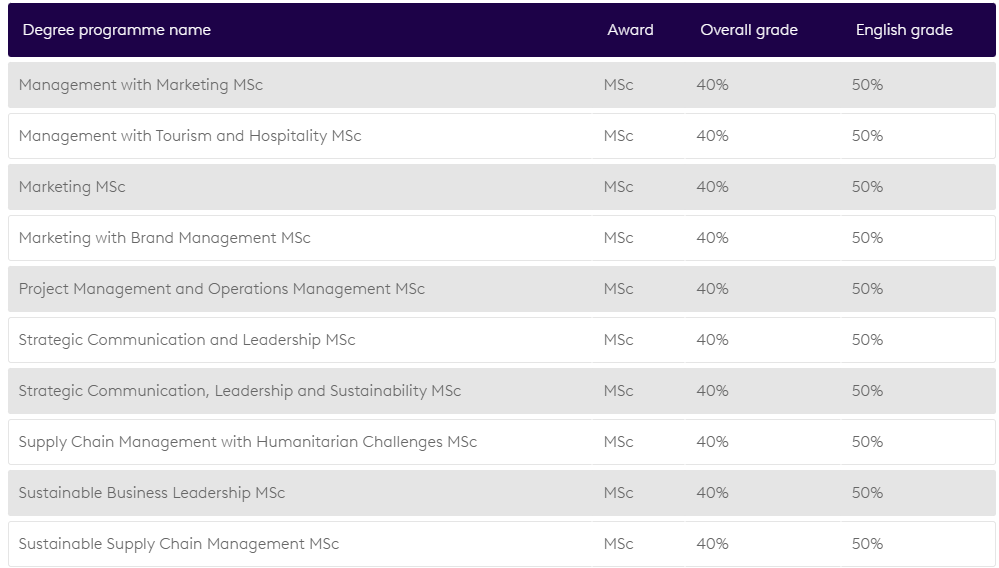Click the 50% English grade for Marketing with Brand Management
This screenshot has height=568, width=999.
(867, 238)
